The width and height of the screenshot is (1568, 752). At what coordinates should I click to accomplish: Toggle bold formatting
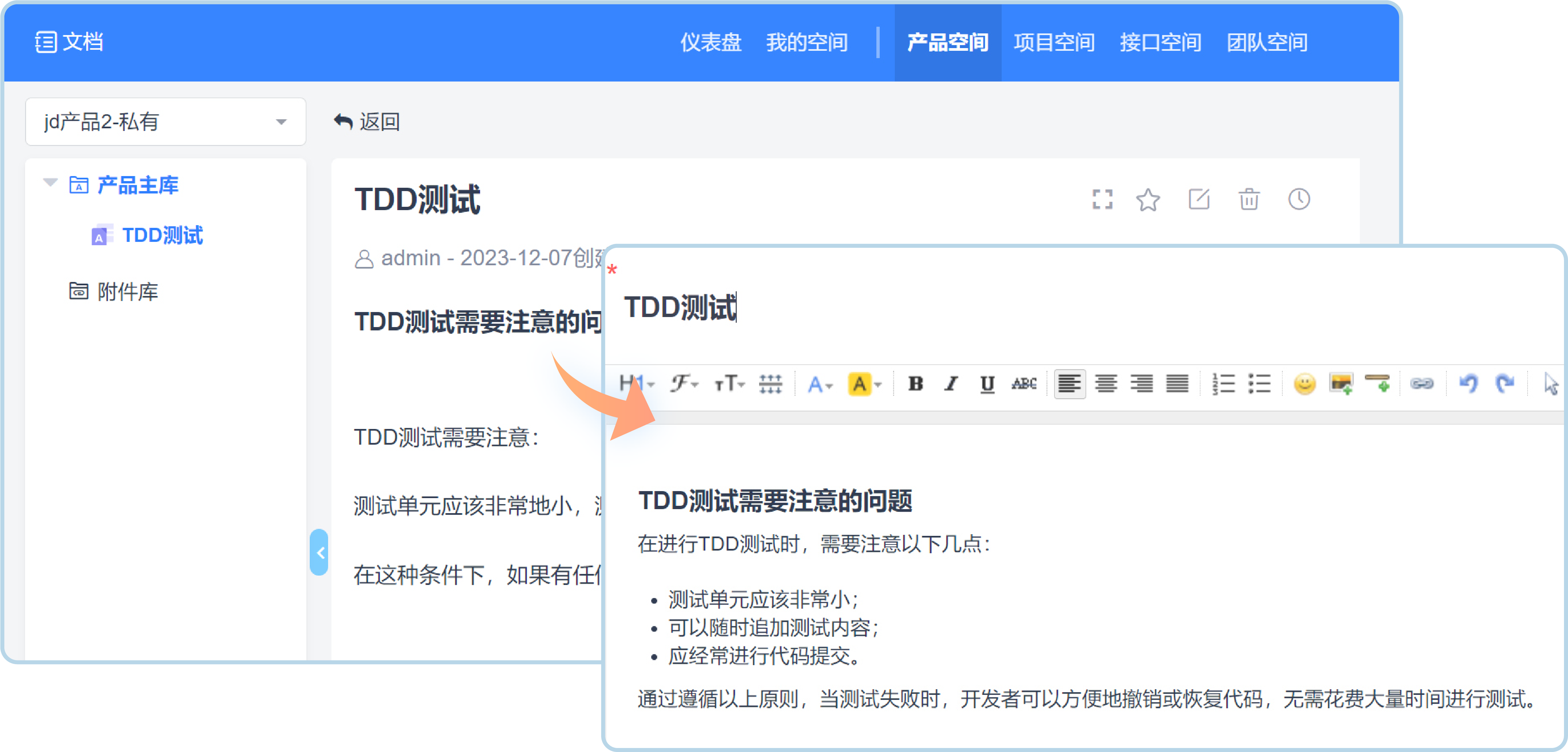coord(915,384)
